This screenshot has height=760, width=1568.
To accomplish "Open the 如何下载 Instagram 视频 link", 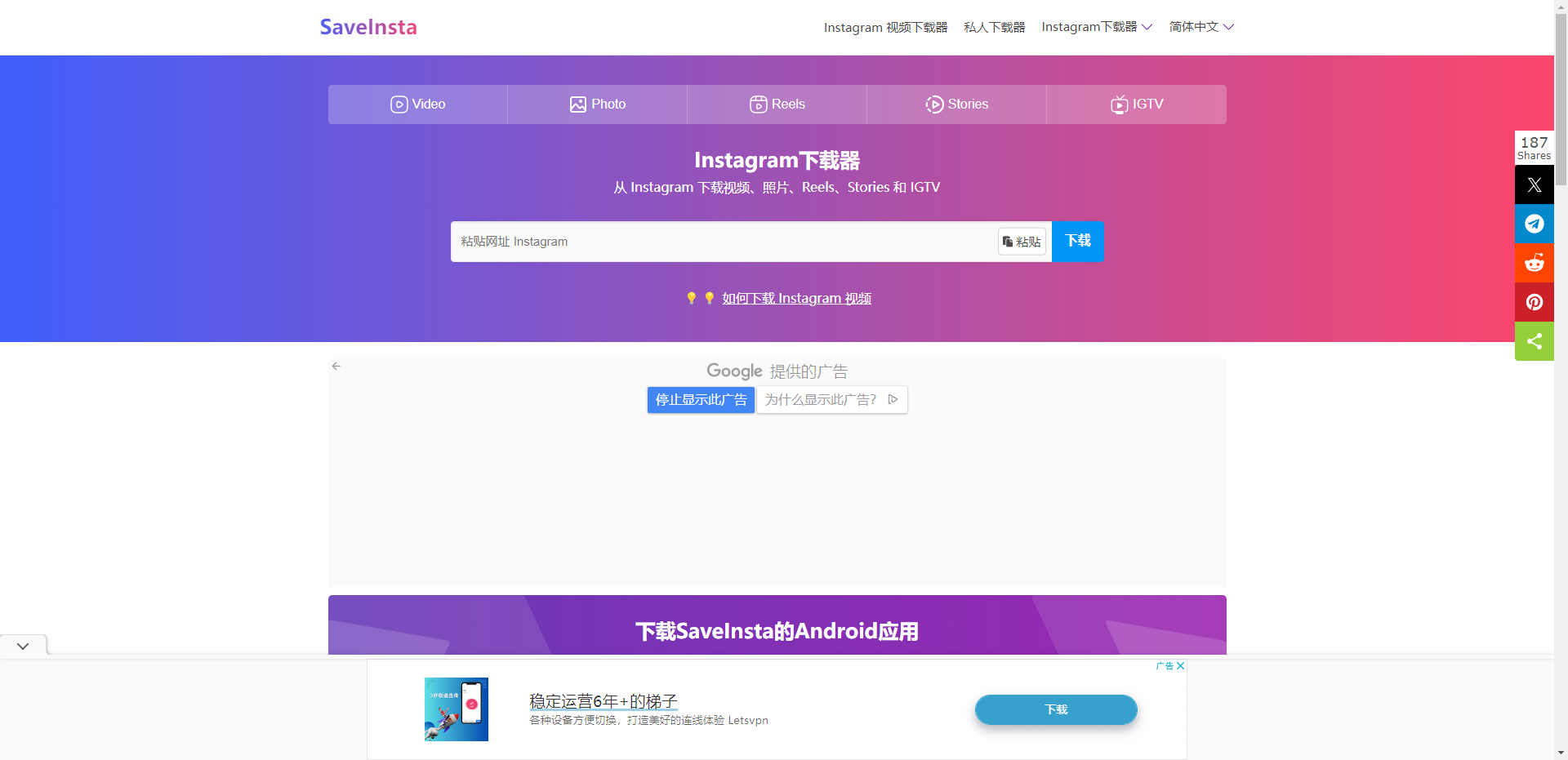I will pyautogui.click(x=796, y=298).
